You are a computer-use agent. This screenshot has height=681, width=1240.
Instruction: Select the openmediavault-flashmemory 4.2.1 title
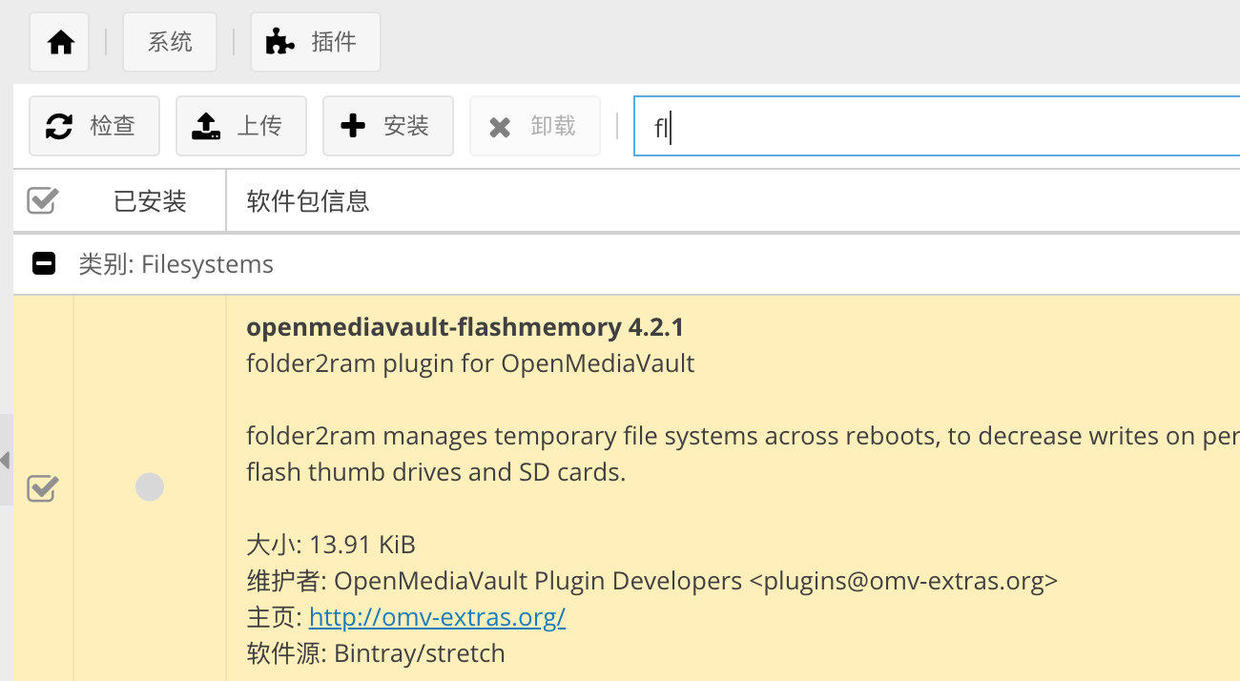pyautogui.click(x=465, y=327)
